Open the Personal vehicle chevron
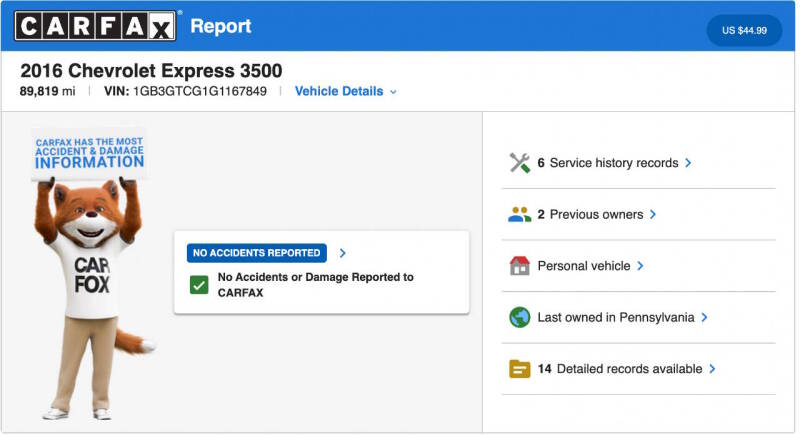The image size is (800, 438). (640, 266)
